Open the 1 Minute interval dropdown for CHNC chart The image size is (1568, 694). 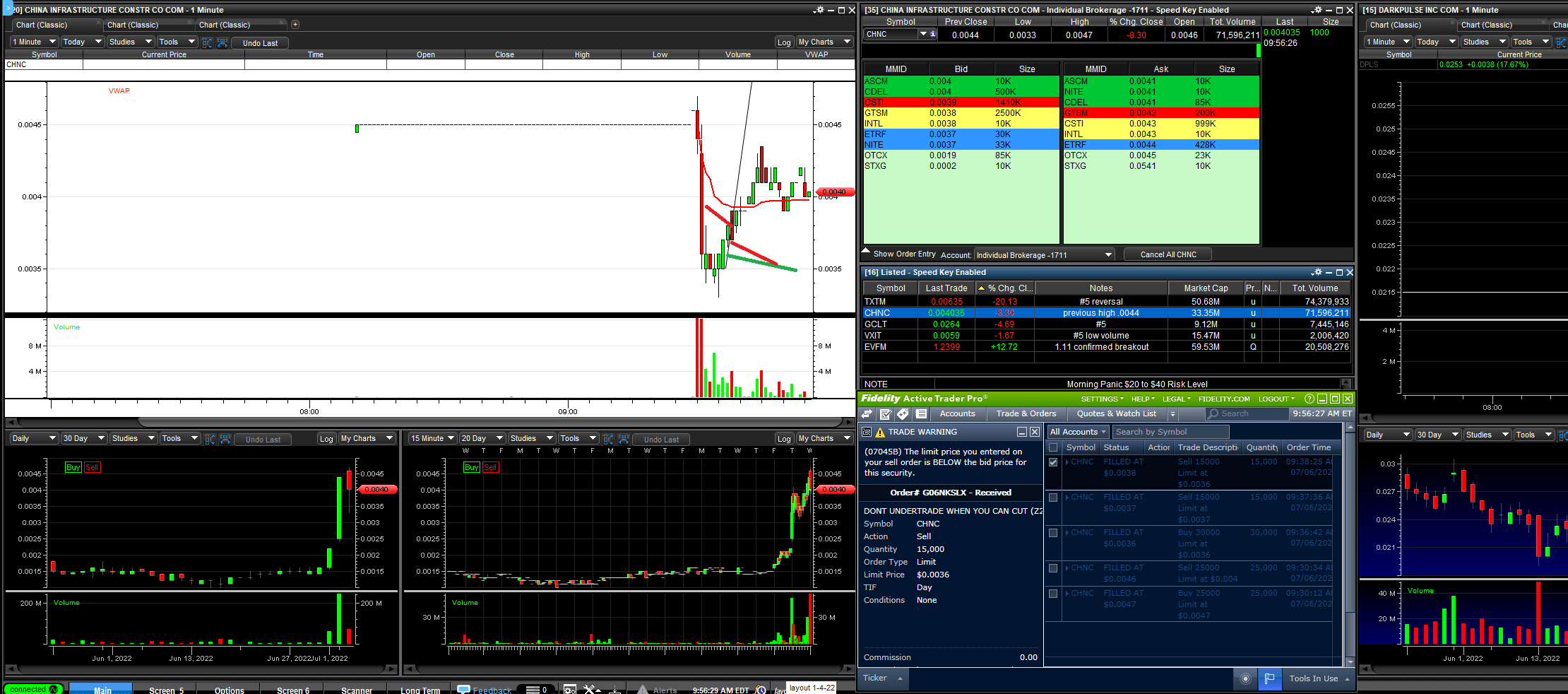click(x=34, y=42)
